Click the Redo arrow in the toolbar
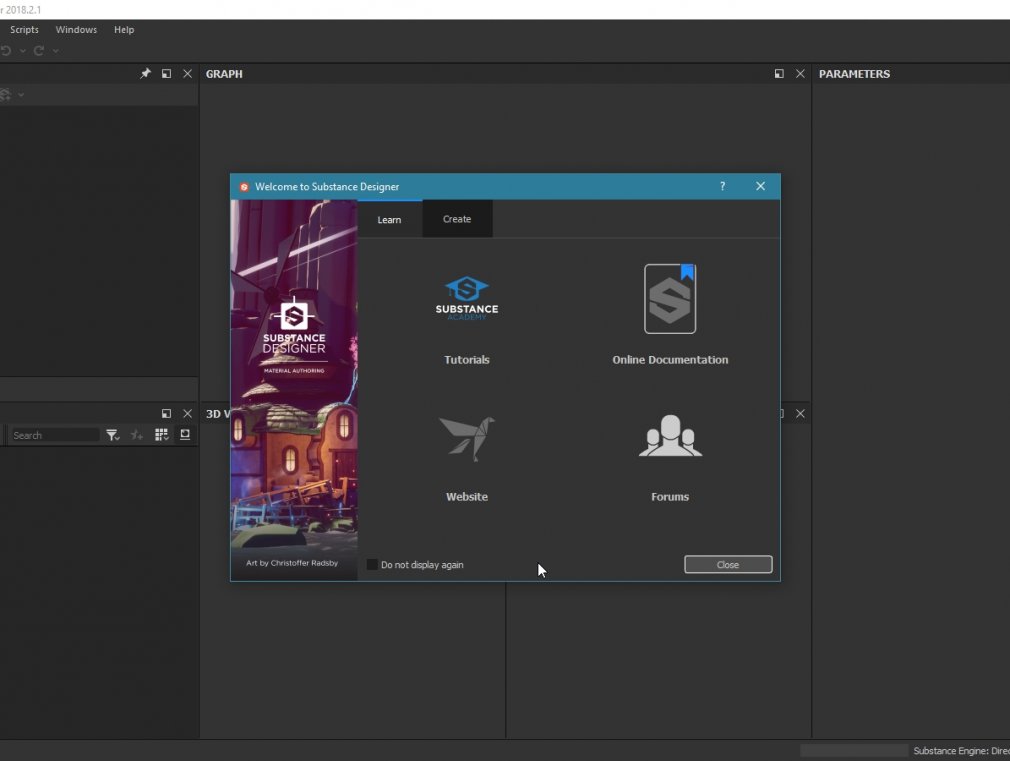 39,50
